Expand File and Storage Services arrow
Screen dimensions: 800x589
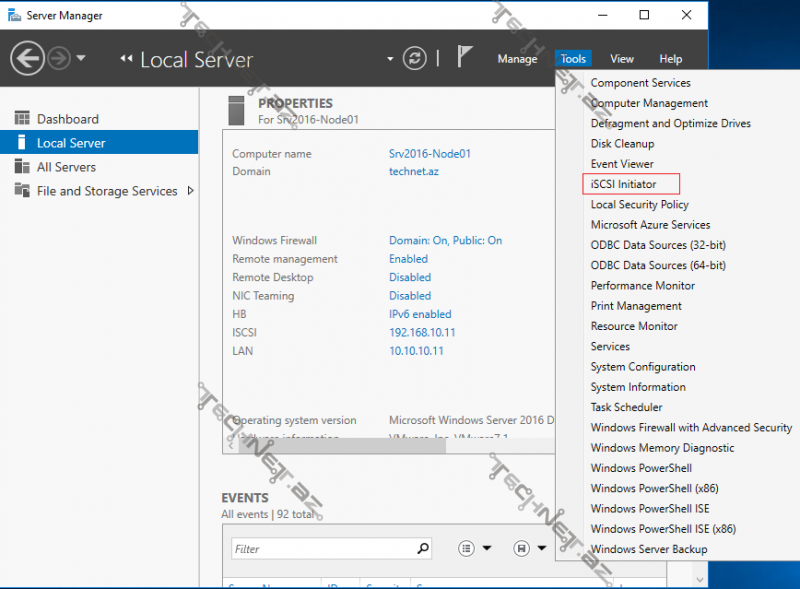tap(190, 191)
